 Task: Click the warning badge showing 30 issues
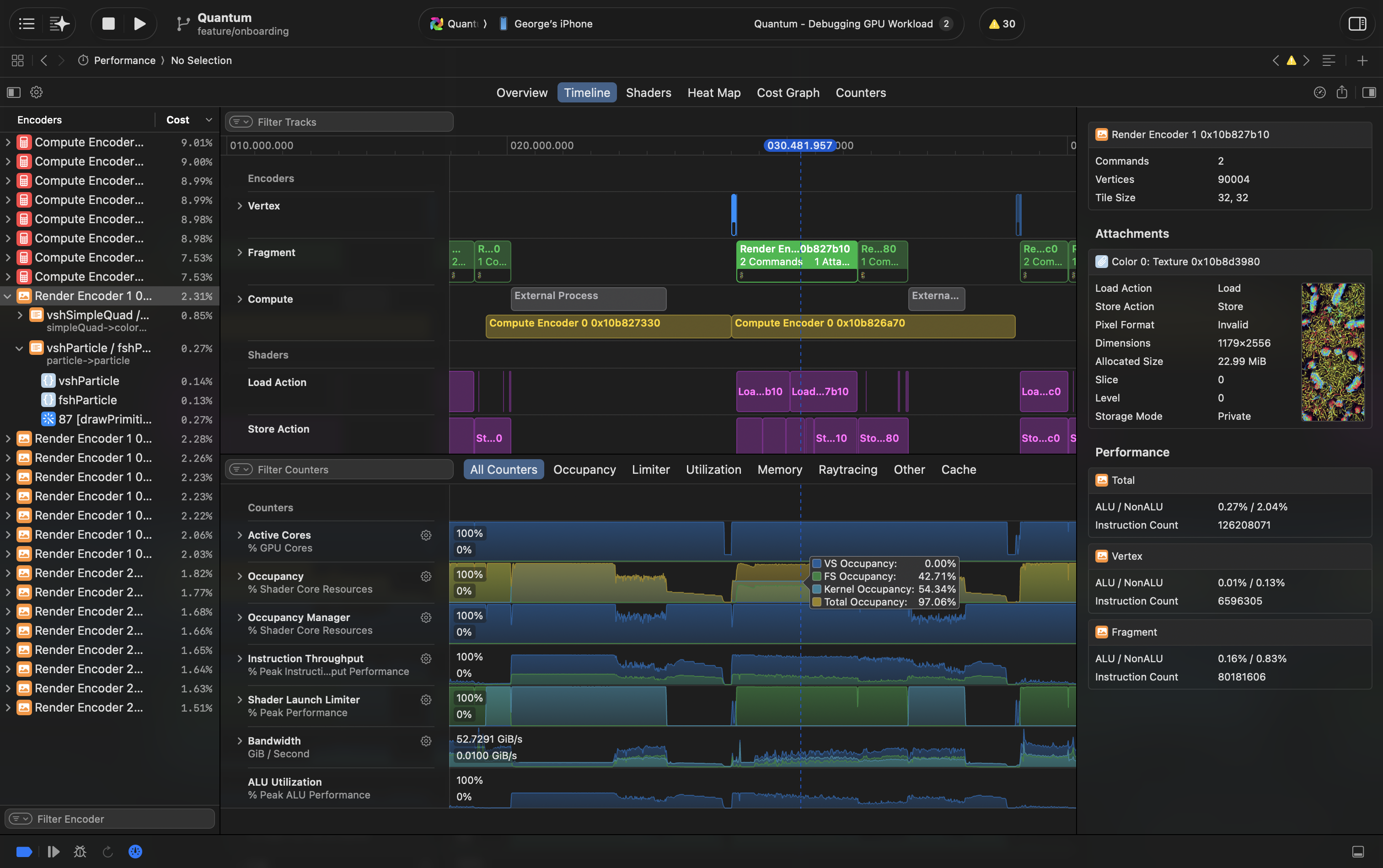[1002, 23]
